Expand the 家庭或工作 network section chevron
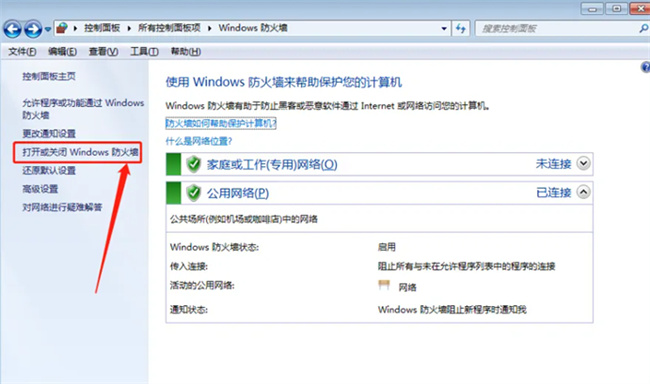 click(583, 163)
